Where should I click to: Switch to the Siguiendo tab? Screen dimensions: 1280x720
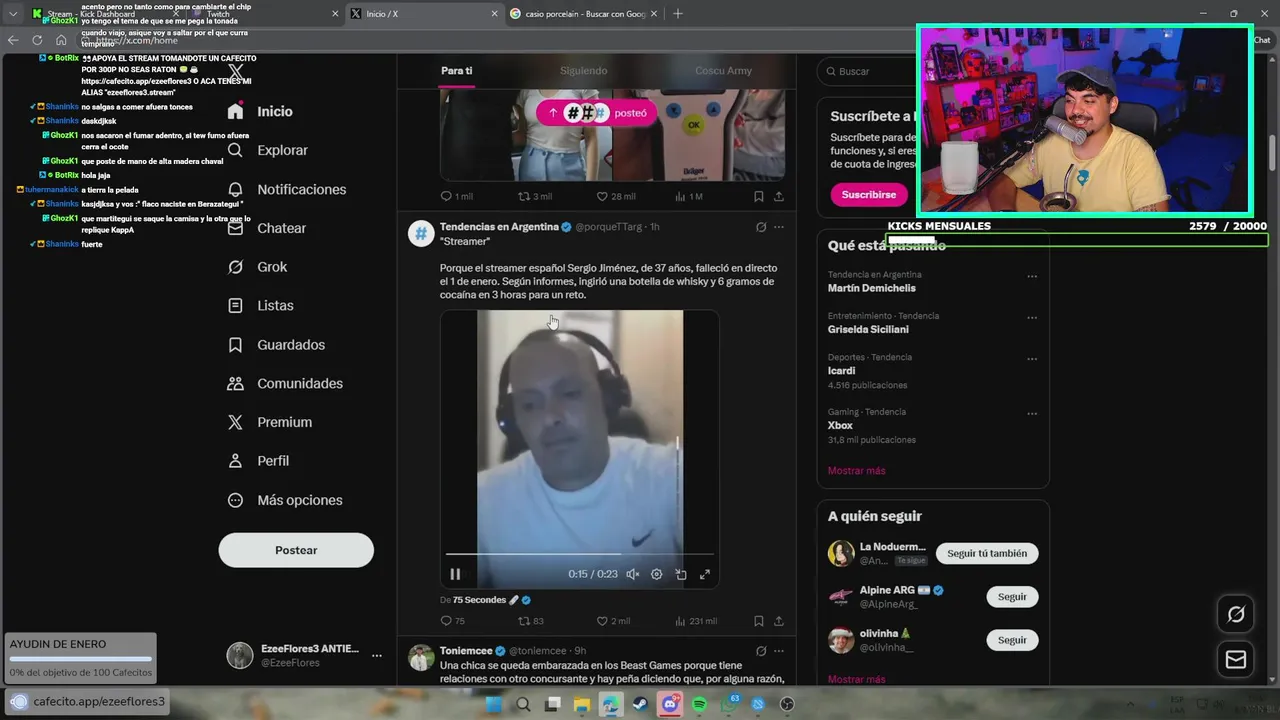(583, 71)
